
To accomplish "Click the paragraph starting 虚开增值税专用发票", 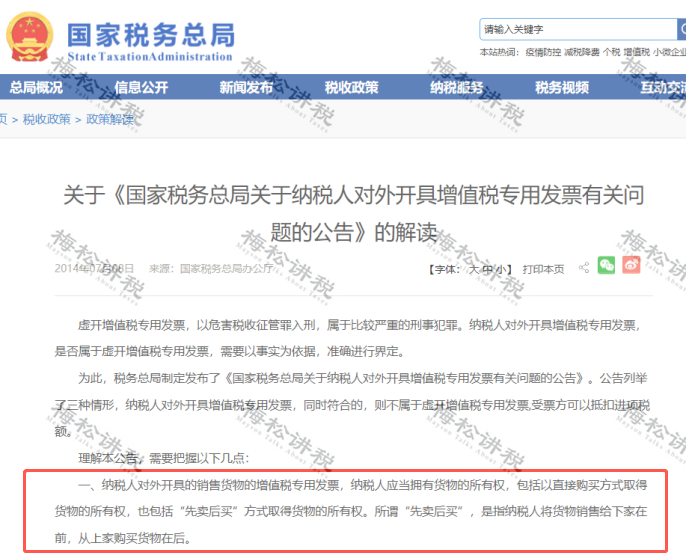I will coord(348,338).
